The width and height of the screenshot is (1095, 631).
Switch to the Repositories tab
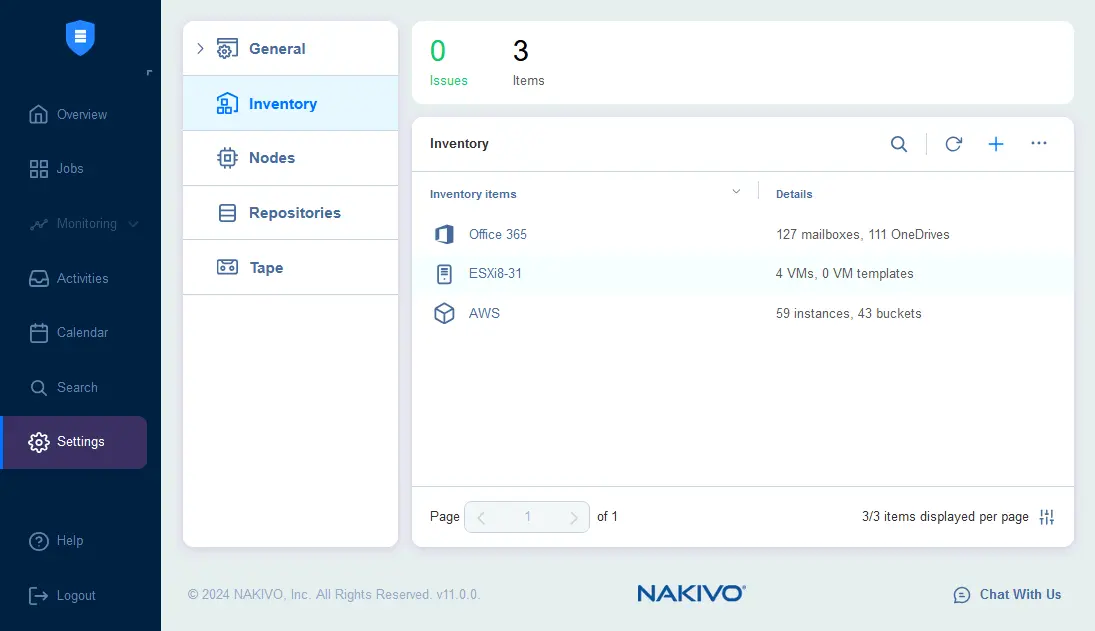point(291,213)
